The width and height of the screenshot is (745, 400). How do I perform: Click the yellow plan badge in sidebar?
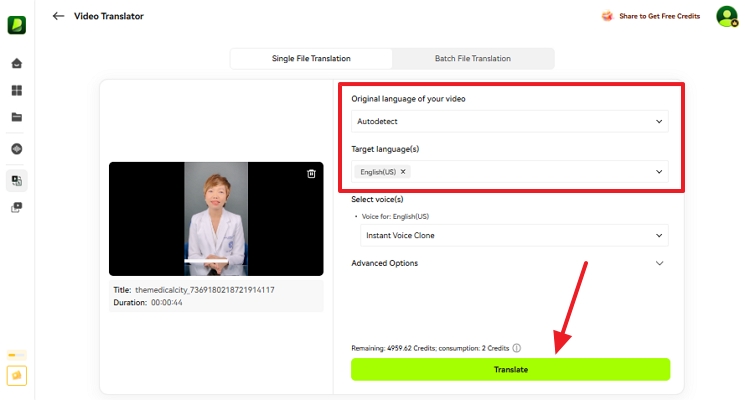[x=17, y=376]
